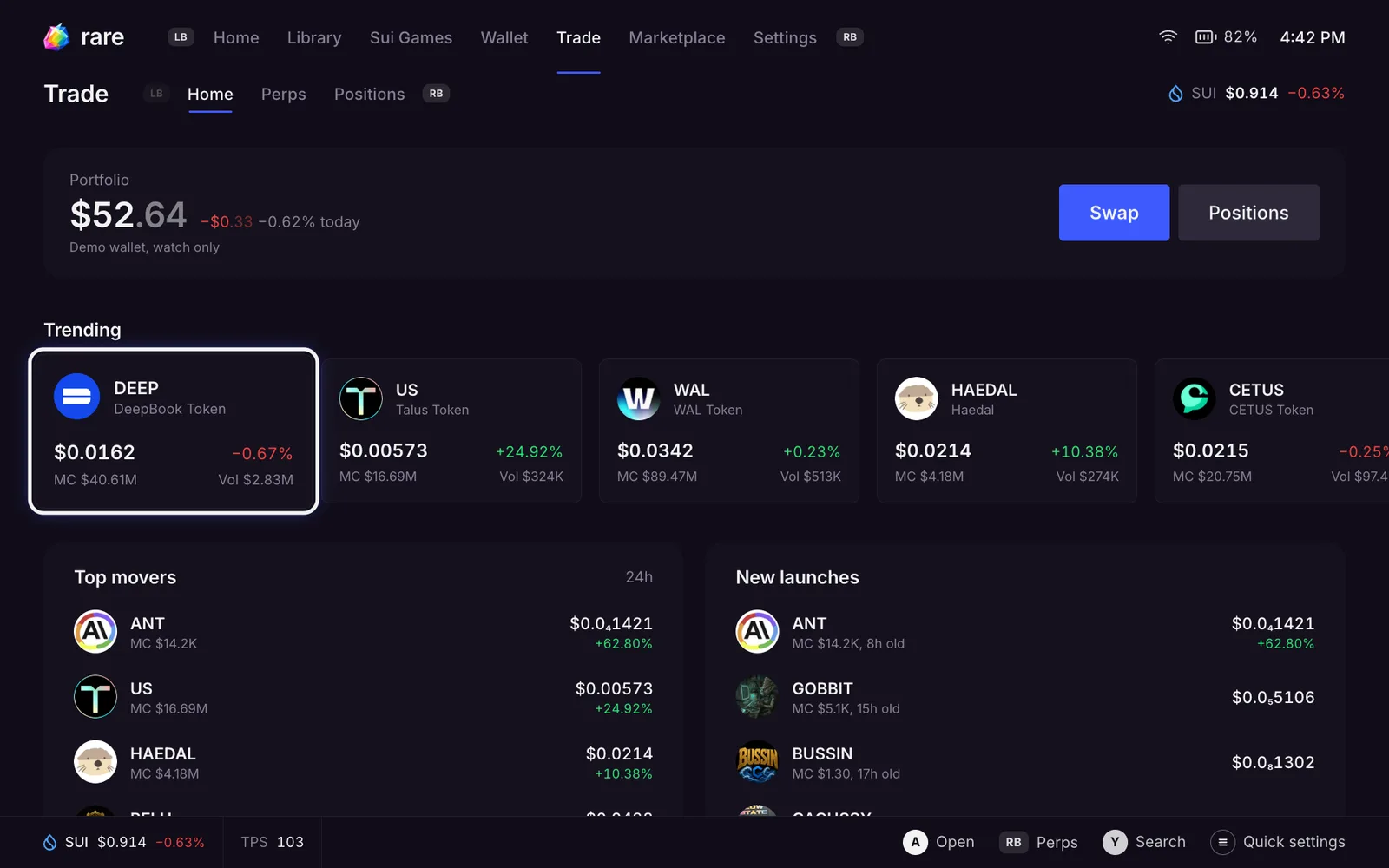This screenshot has width=1389, height=868.
Task: Click the GOBBIT token icon
Action: point(757,697)
